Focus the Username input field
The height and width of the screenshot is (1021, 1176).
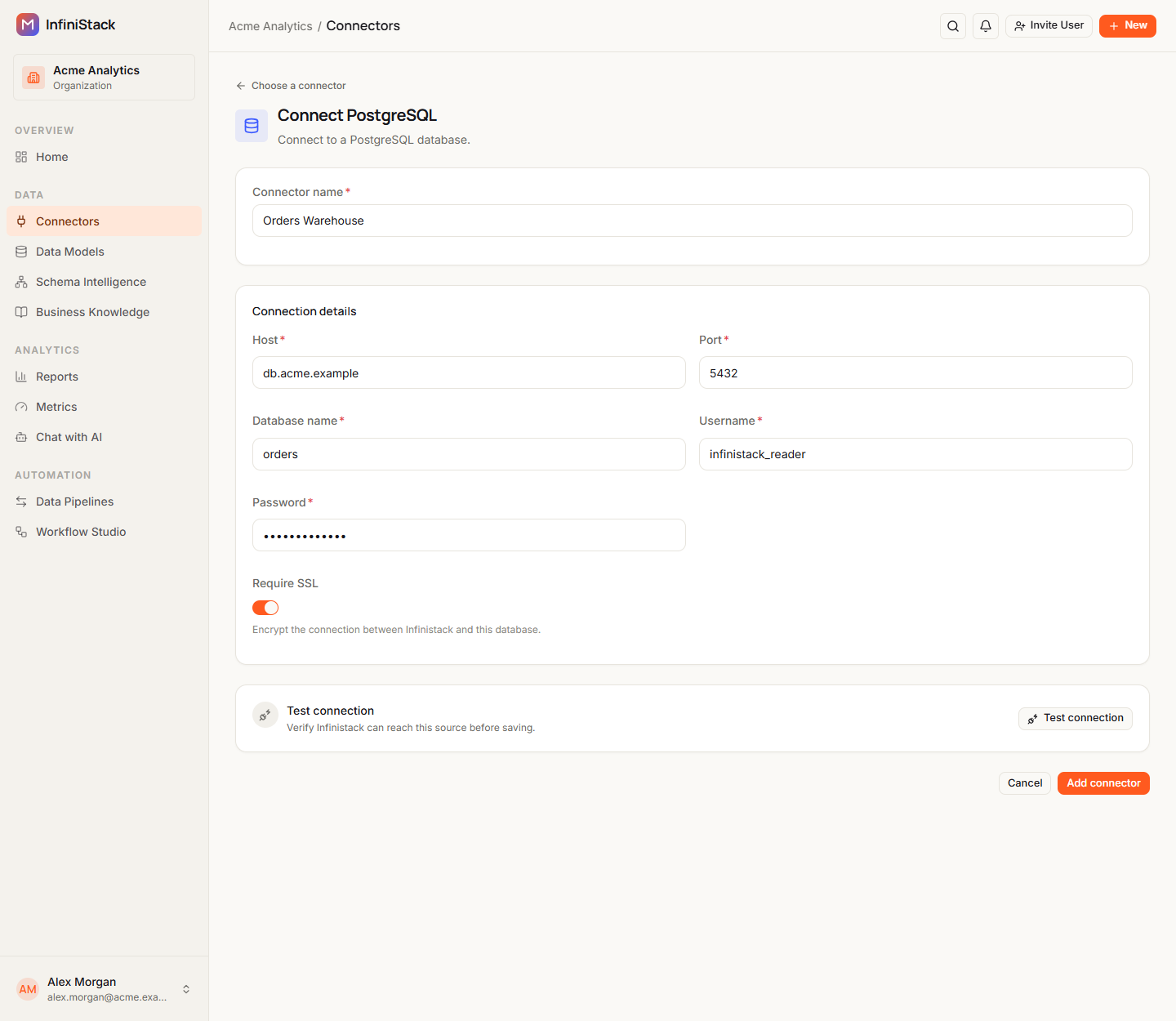click(915, 454)
